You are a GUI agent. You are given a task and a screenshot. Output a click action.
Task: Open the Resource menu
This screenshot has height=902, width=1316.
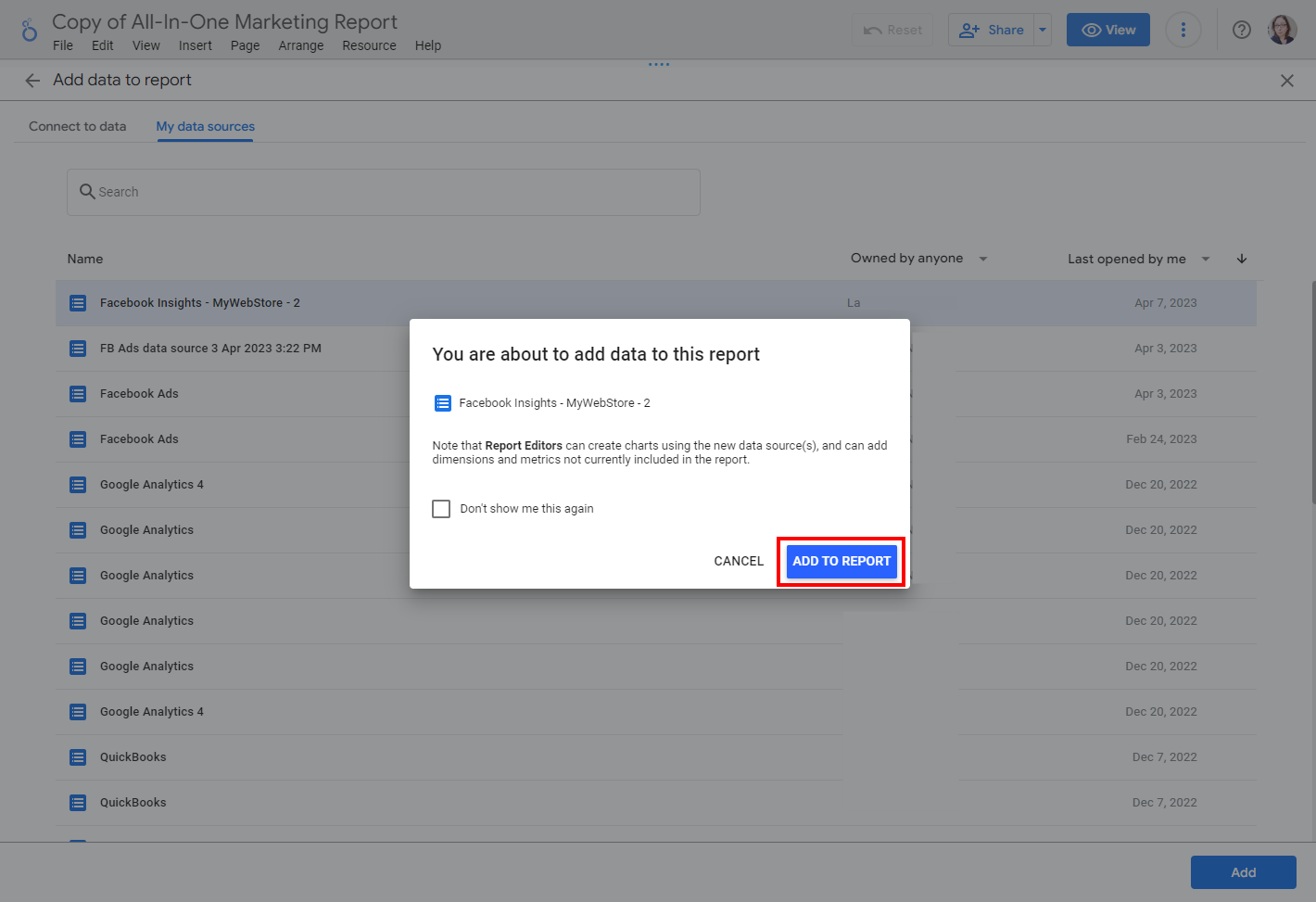pyautogui.click(x=369, y=44)
